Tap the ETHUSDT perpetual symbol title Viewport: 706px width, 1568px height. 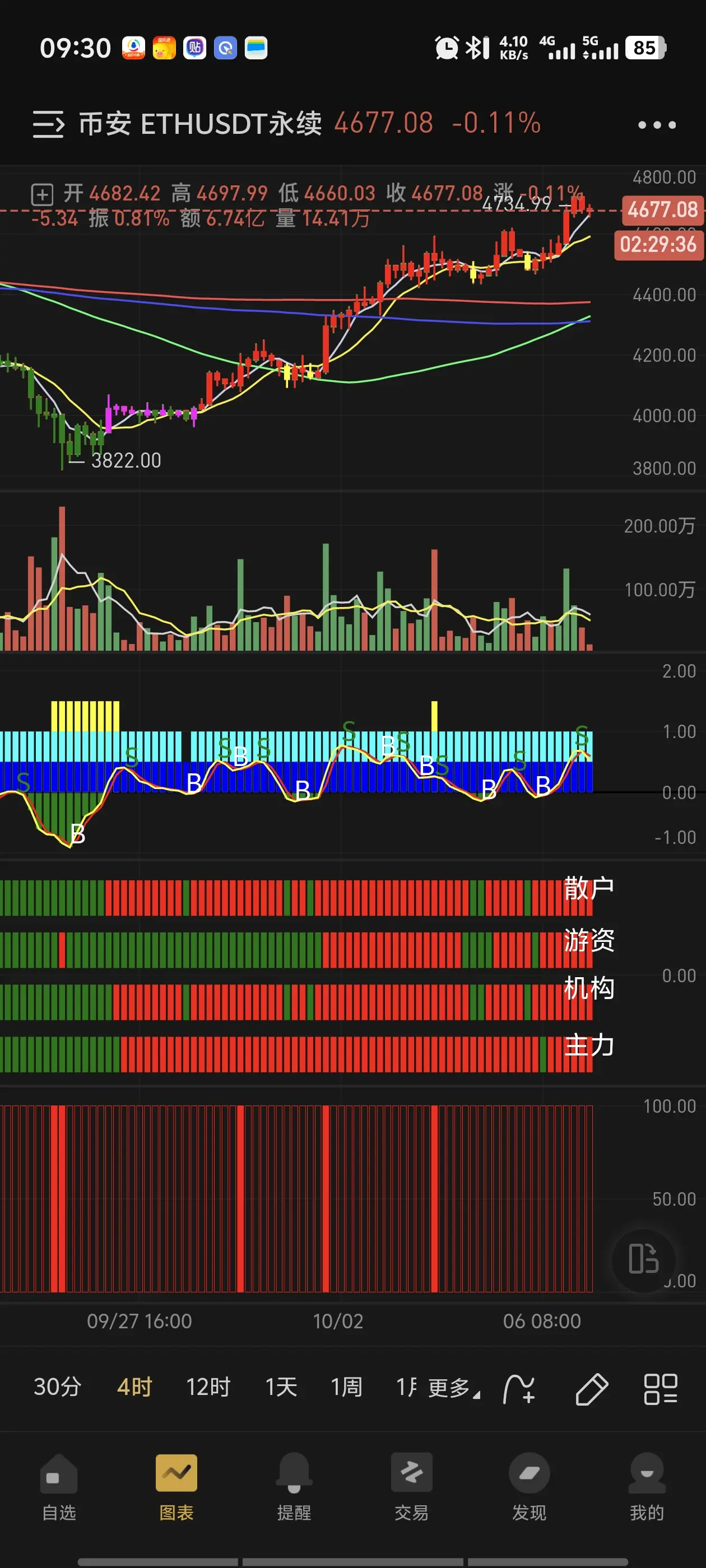coord(201,124)
